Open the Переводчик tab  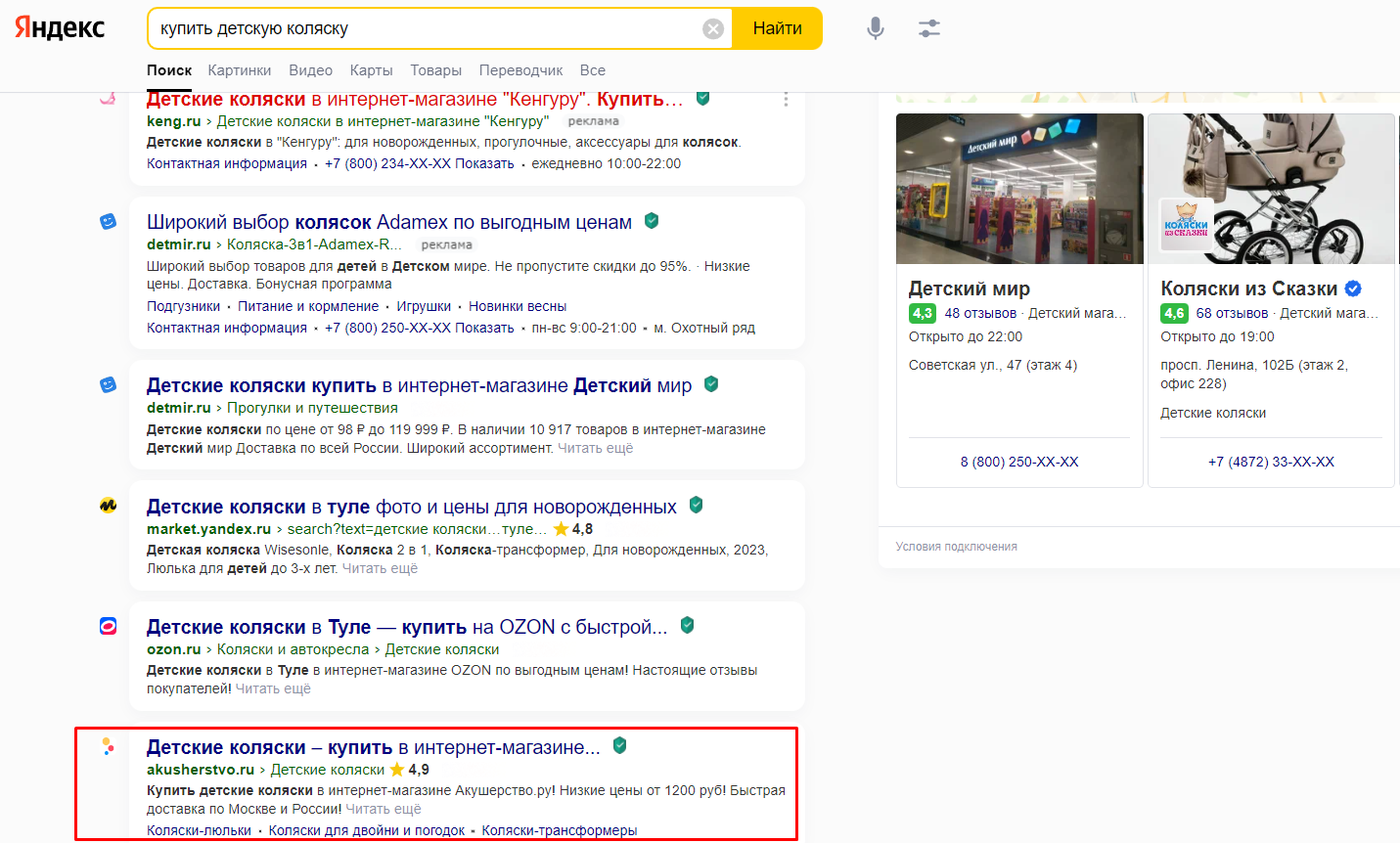click(x=521, y=70)
